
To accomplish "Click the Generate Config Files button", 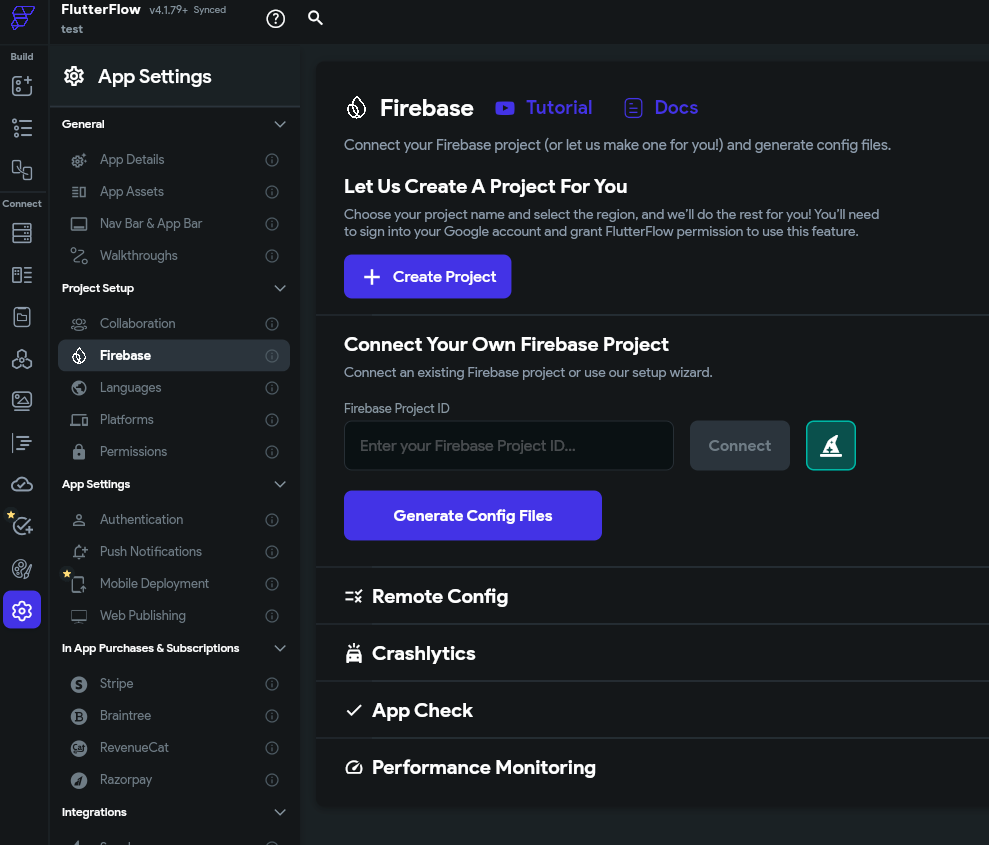I will coord(472,516).
